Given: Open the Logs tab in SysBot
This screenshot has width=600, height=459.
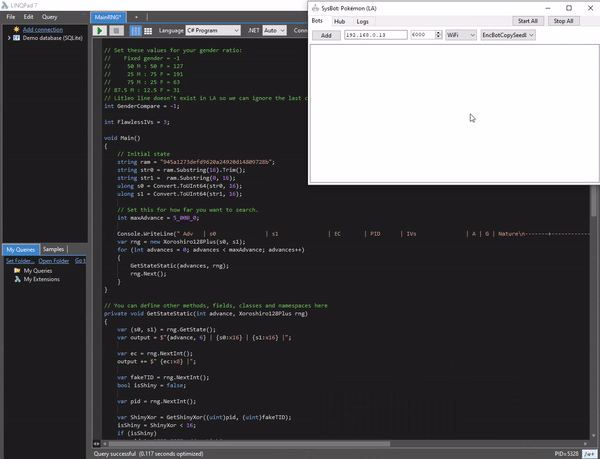Looking at the screenshot, I should click(362, 21).
